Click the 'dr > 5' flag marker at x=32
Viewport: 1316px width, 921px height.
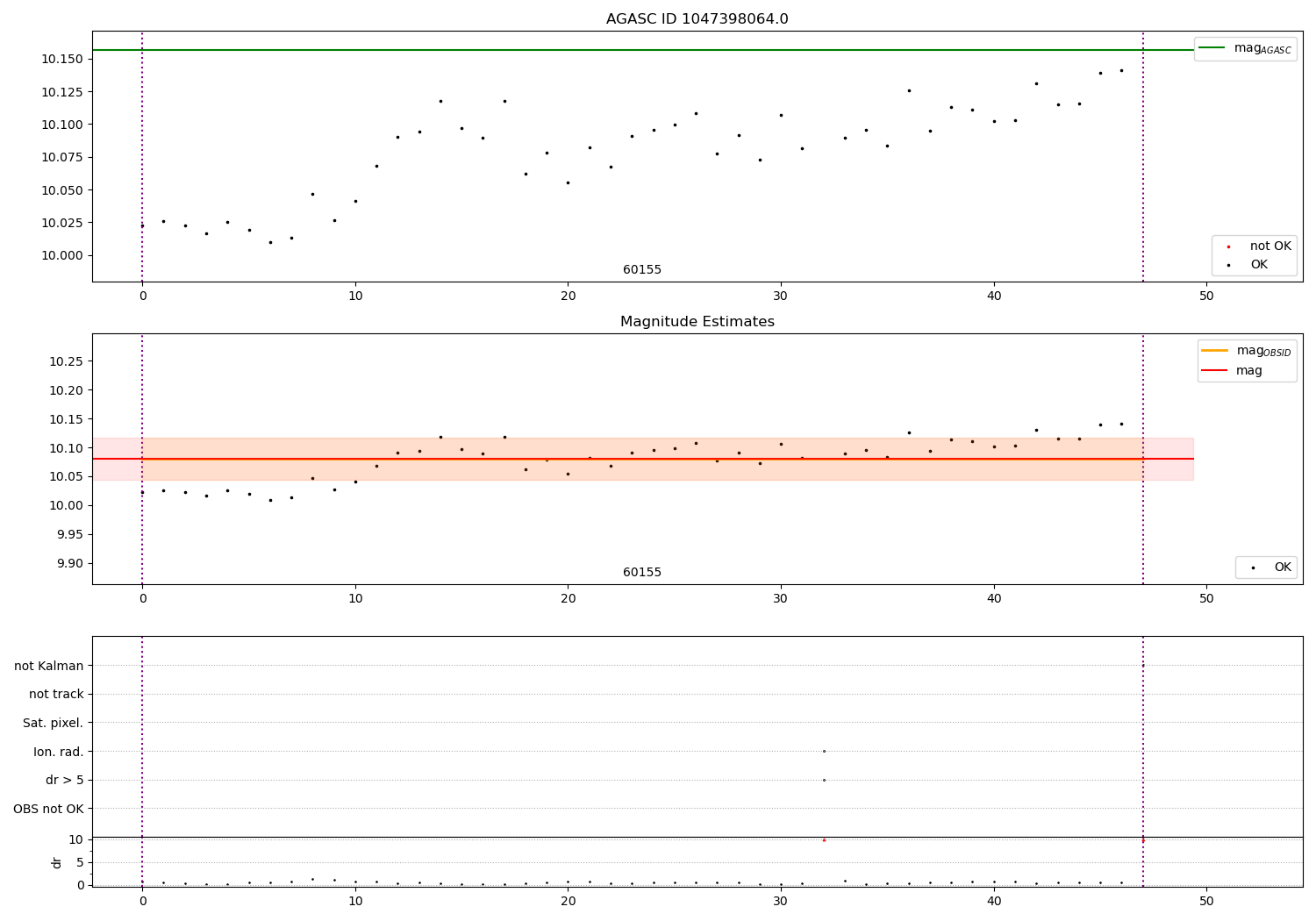(x=824, y=780)
